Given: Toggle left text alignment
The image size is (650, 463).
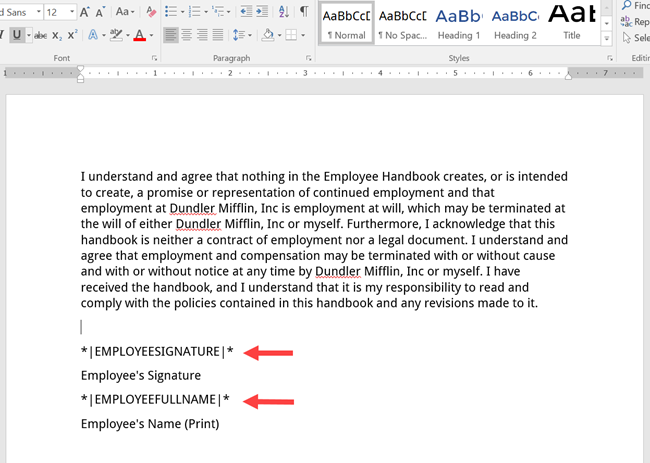Looking at the screenshot, I should point(171,35).
